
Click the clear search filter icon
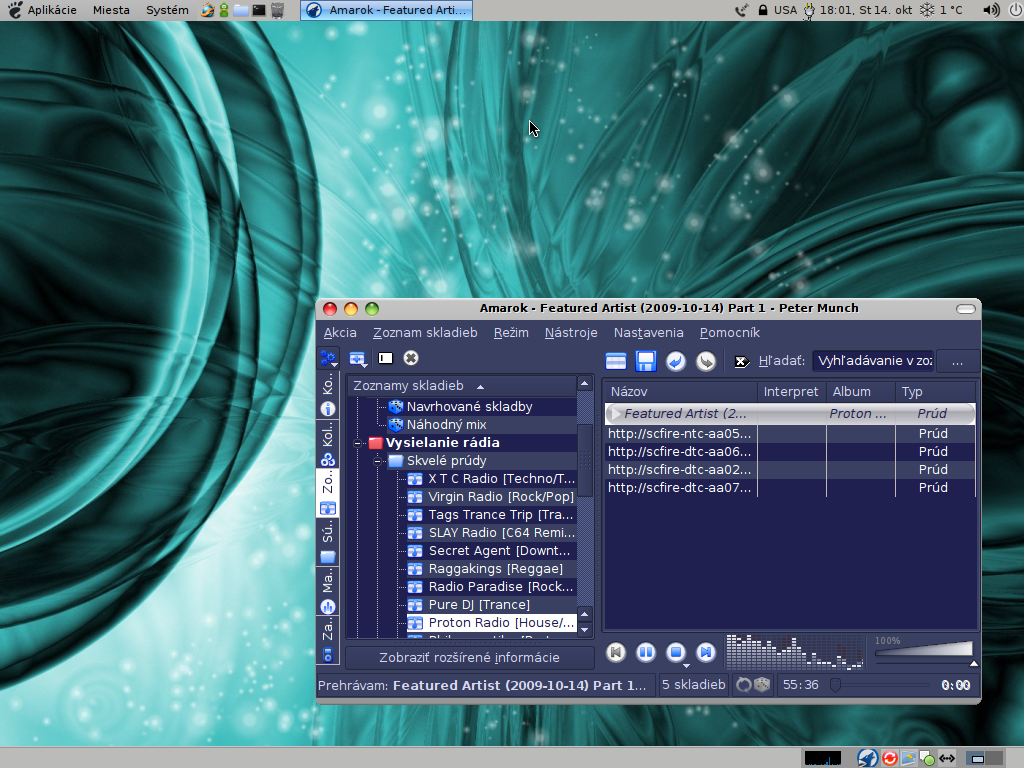742,361
